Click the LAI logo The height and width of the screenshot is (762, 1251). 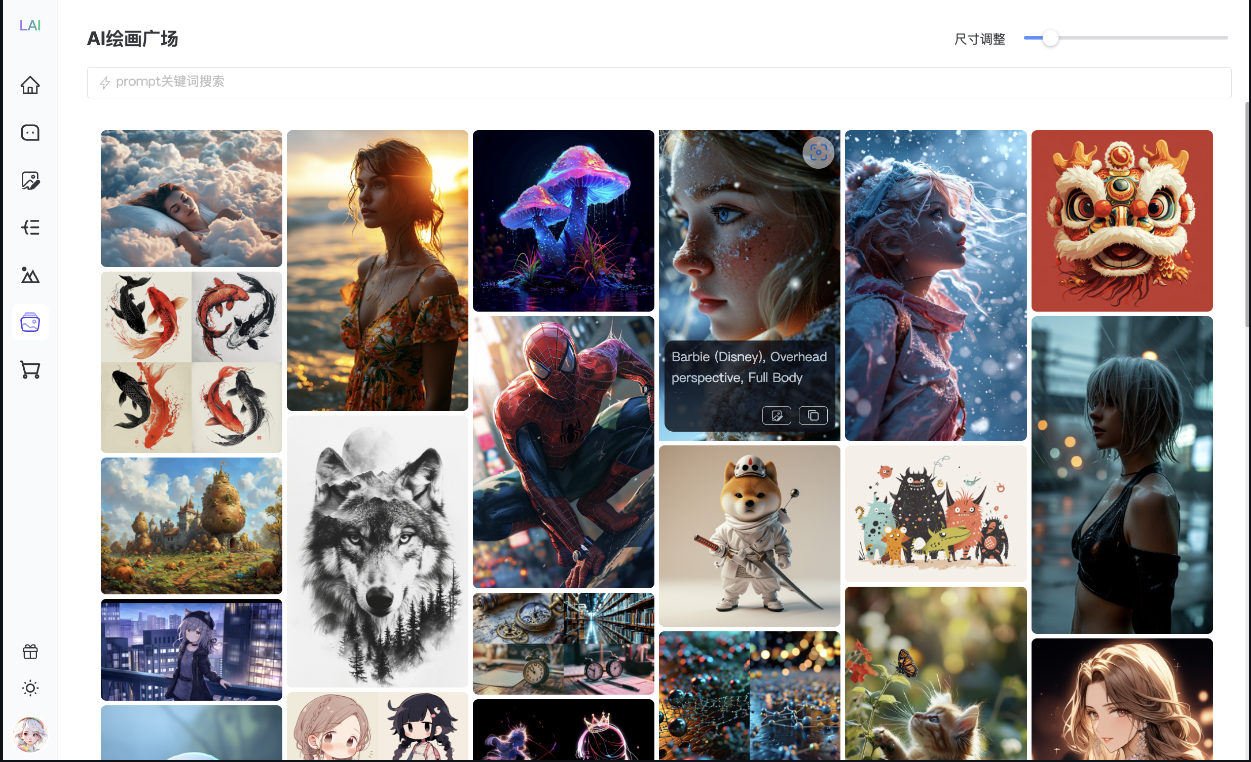click(30, 25)
